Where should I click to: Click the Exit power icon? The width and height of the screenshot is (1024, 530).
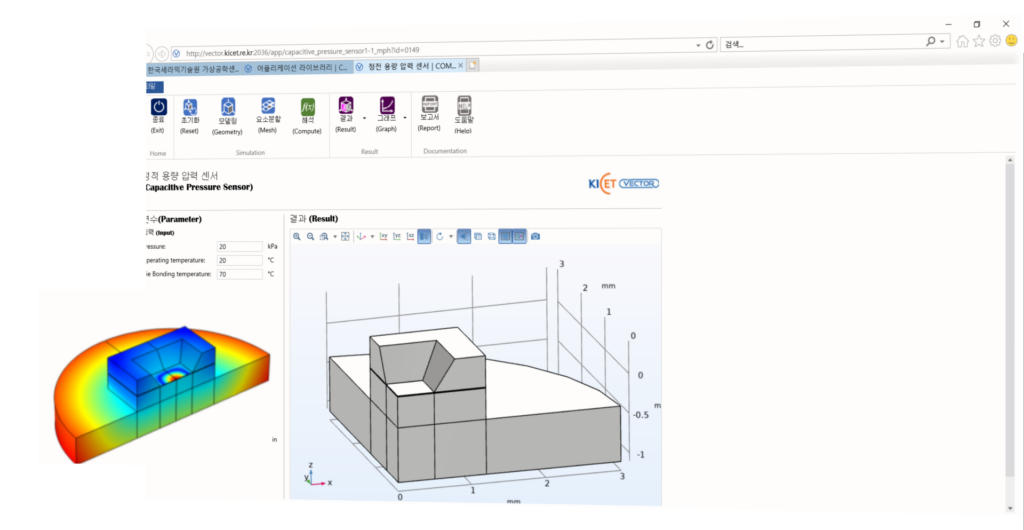coord(158,107)
